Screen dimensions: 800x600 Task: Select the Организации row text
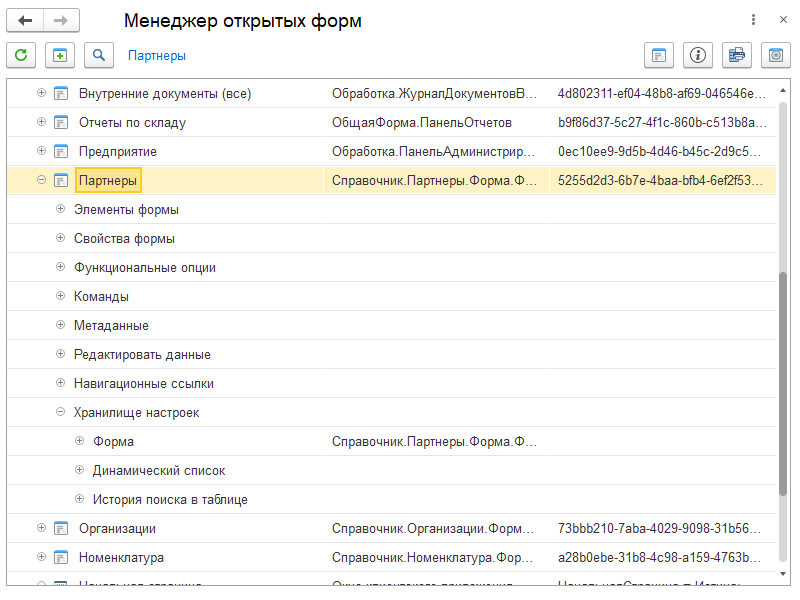[x=117, y=529]
